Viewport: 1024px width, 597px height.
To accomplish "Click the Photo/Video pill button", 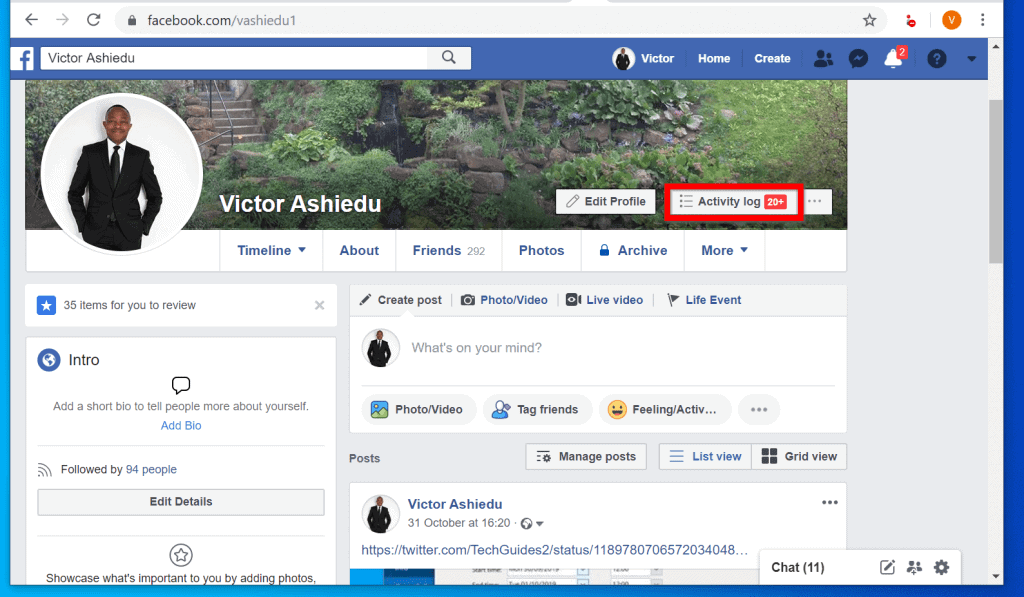I will 417,410.
